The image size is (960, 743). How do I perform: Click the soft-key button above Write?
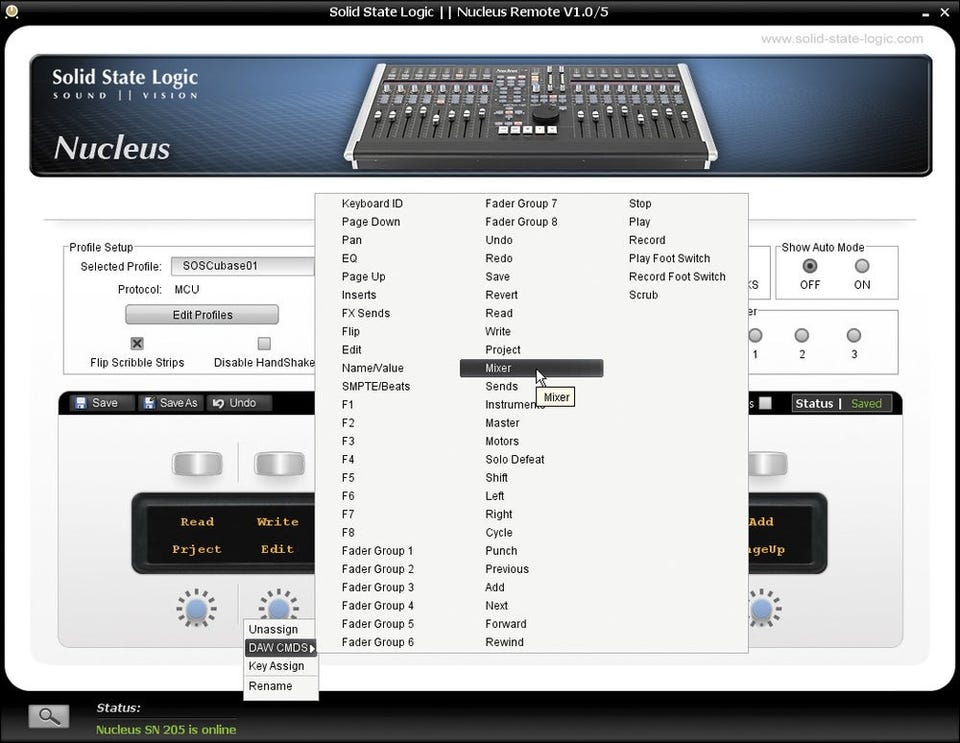click(279, 463)
